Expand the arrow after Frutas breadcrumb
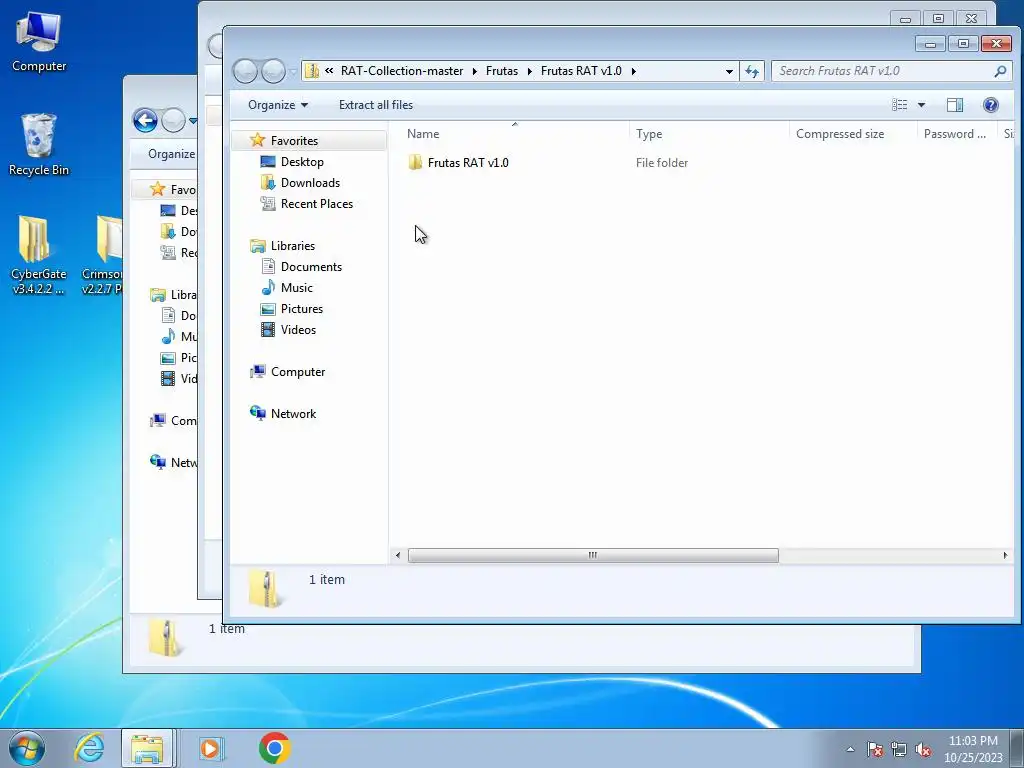Screen dimensions: 1024x768 (x=530, y=71)
